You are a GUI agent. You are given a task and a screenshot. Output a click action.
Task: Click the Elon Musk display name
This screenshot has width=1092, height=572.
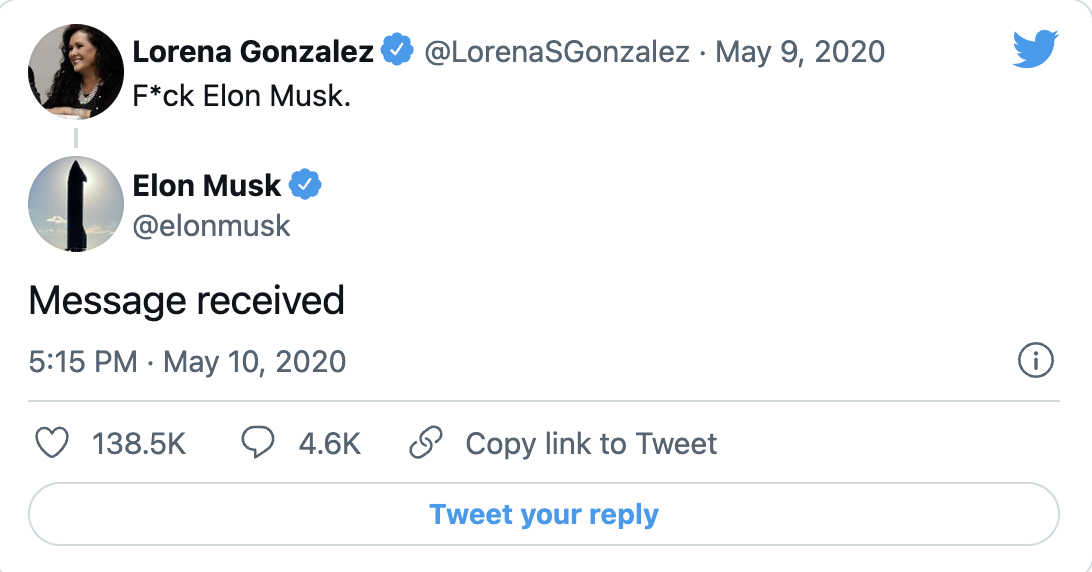(207, 185)
